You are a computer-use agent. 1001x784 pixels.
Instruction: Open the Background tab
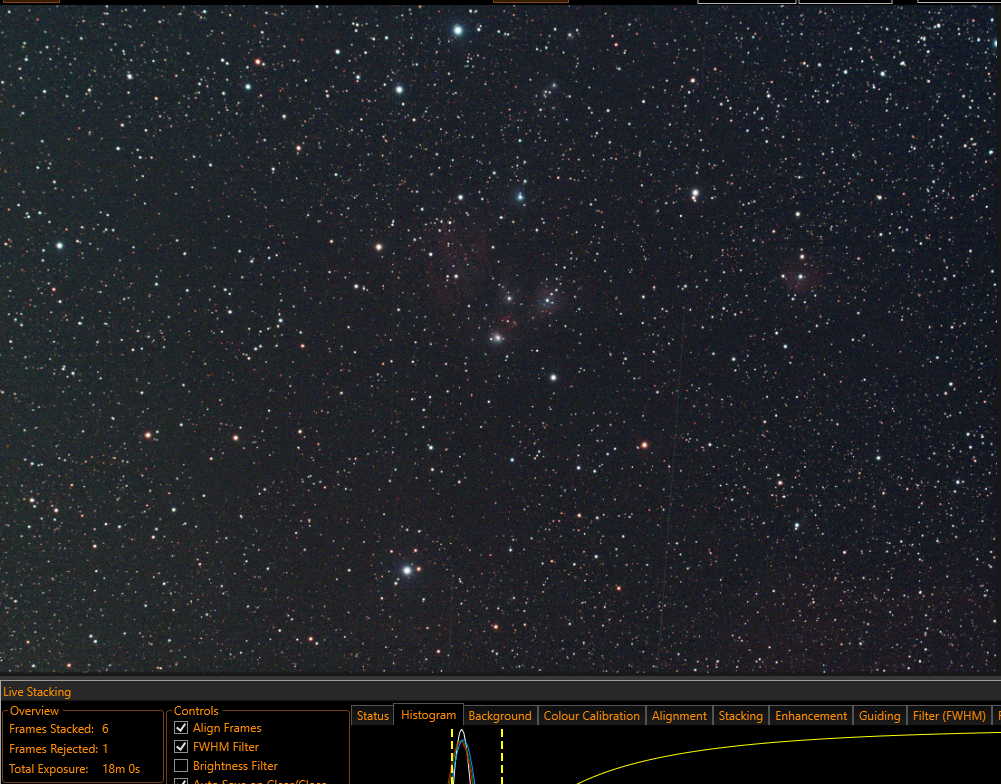click(x=500, y=716)
